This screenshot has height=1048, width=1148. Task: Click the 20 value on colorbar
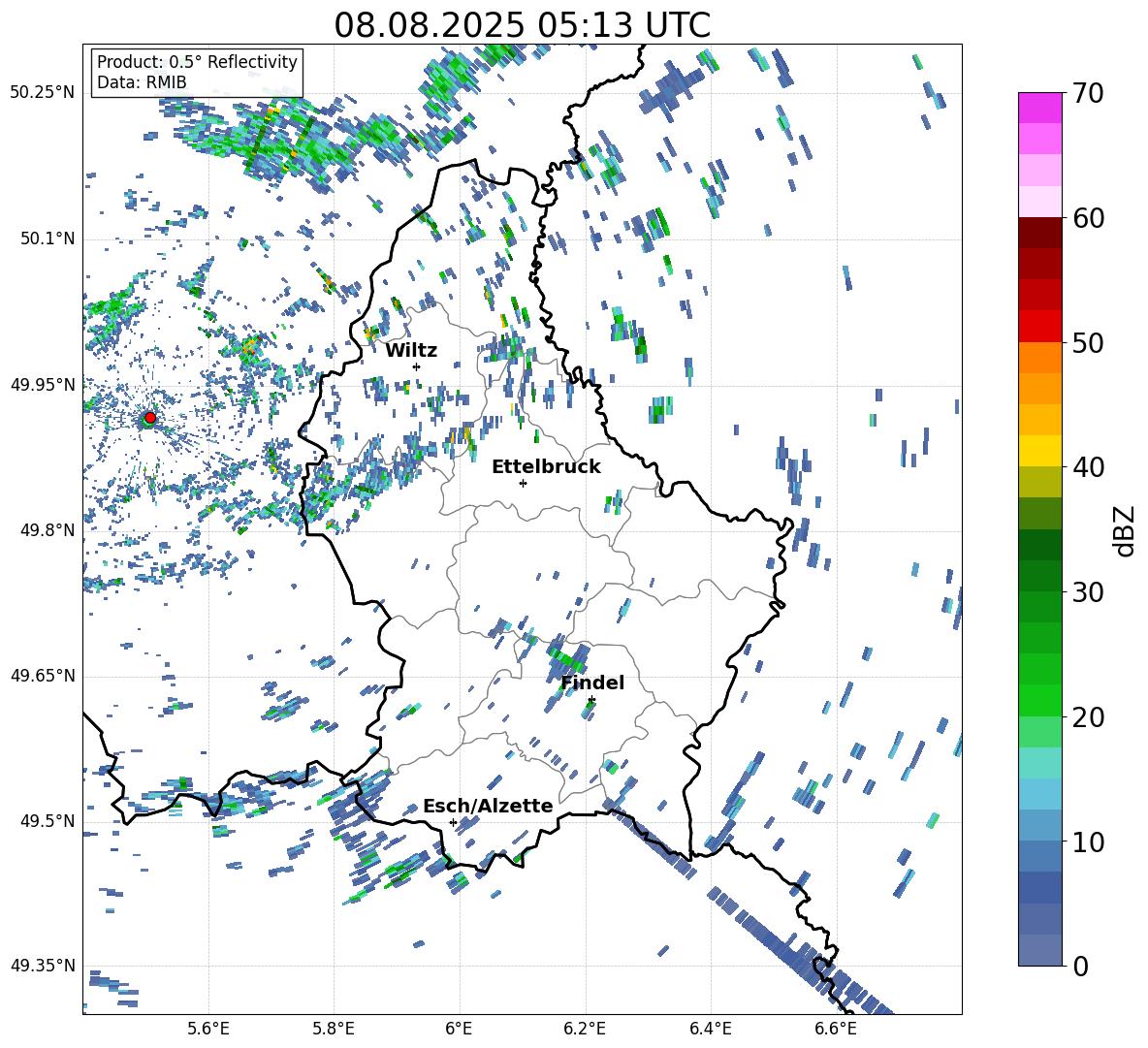coord(1088,716)
